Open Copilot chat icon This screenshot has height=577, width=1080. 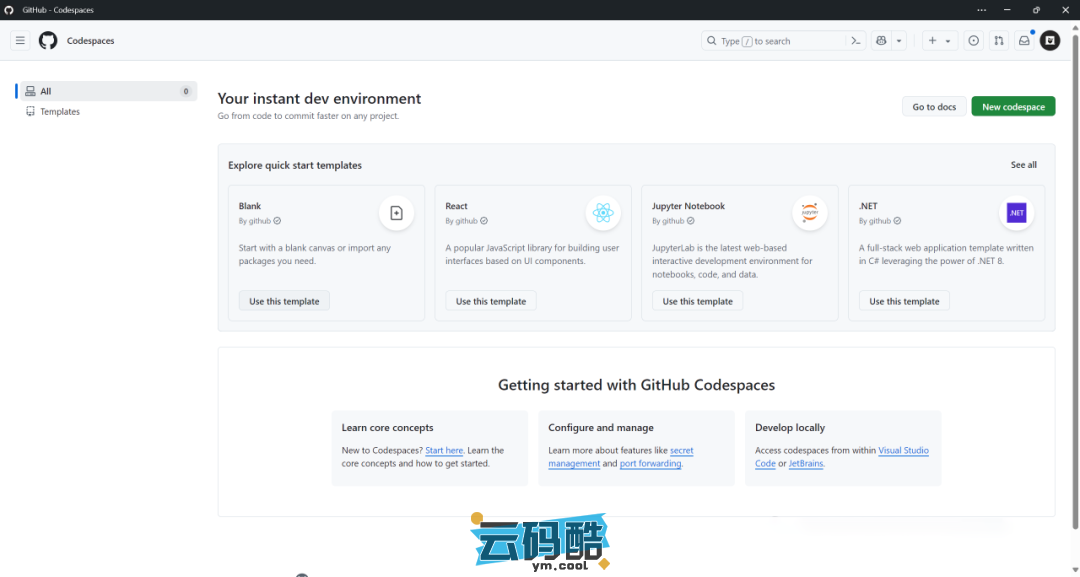coord(881,41)
